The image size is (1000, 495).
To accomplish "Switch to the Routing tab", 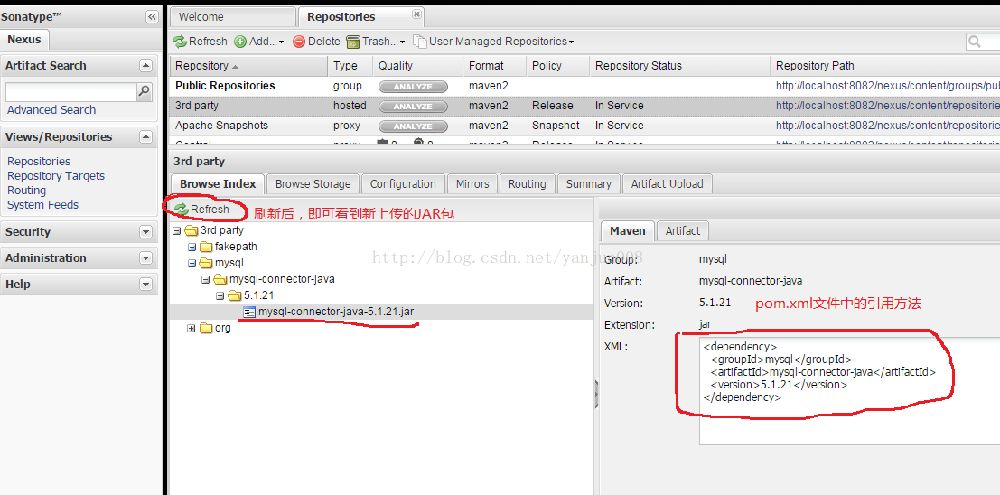I will coord(527,184).
